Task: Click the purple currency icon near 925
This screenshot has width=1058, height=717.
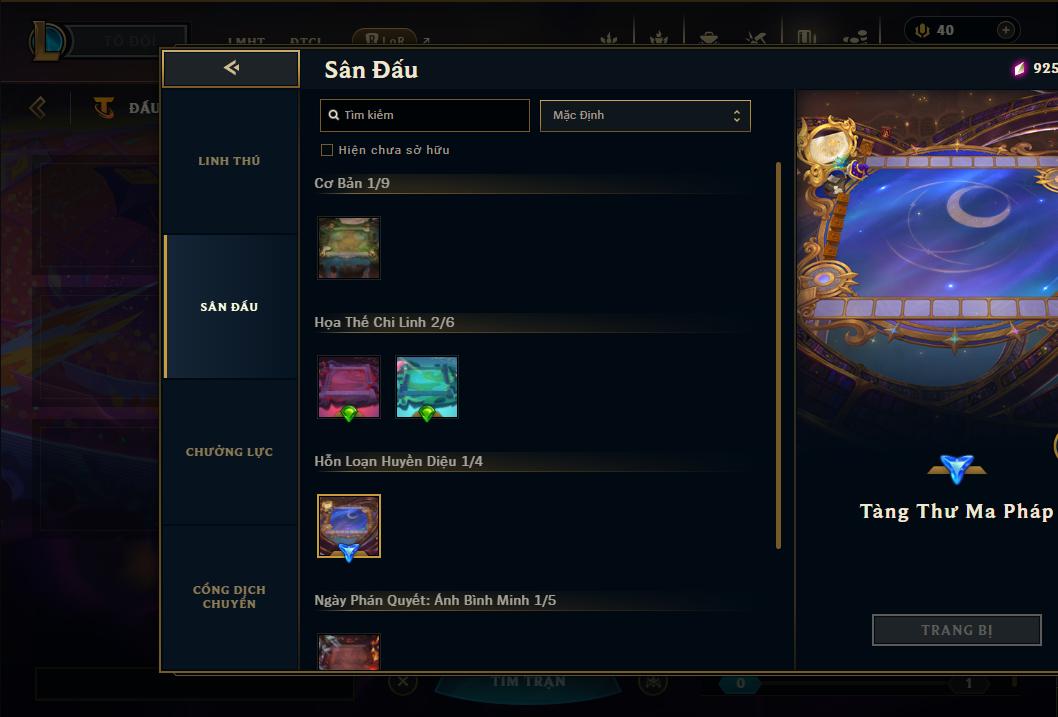Action: (x=1019, y=69)
